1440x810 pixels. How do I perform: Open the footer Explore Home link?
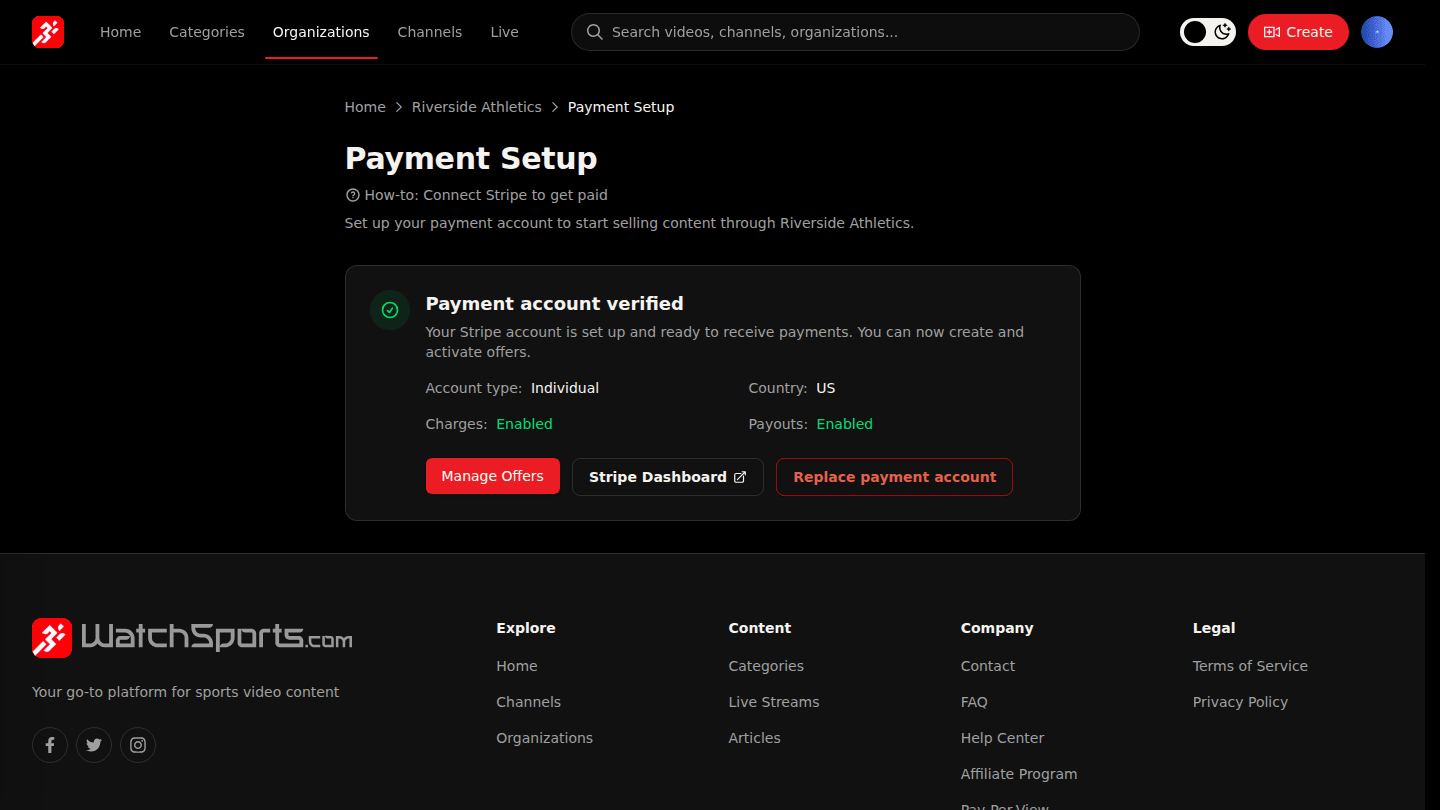[517, 666]
